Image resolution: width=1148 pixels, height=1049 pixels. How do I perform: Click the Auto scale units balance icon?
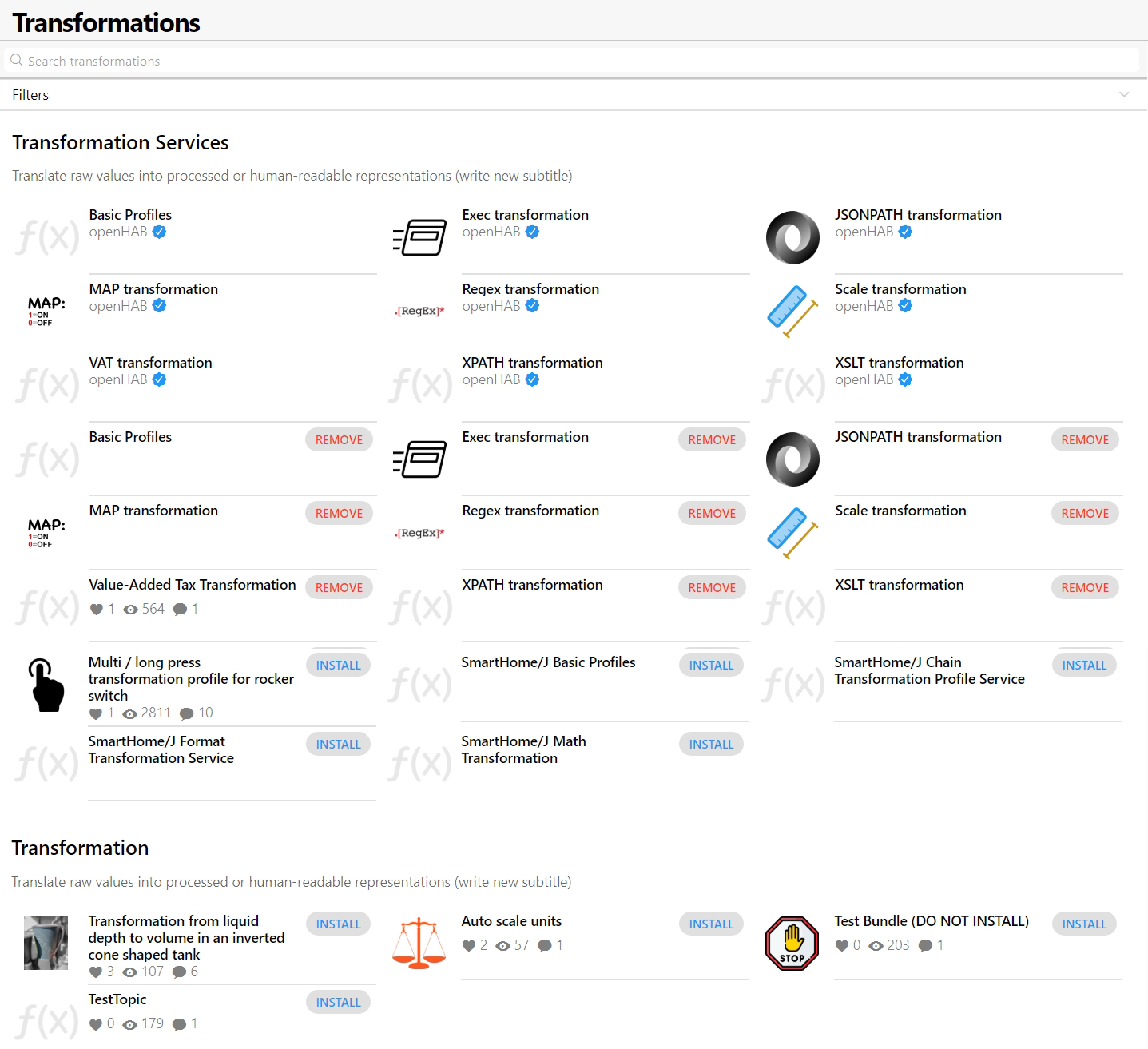[419, 944]
